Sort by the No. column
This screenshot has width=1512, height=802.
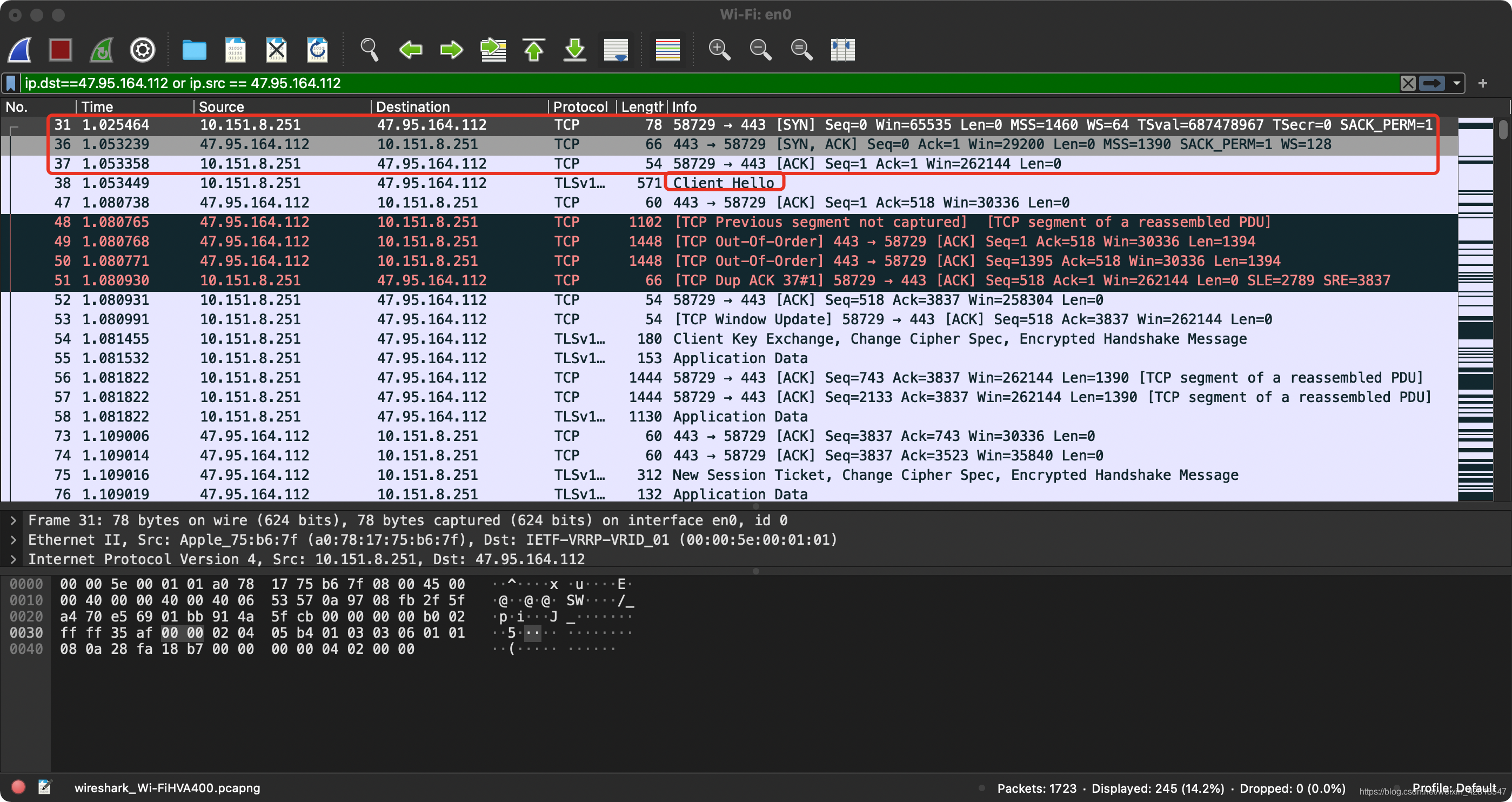click(x=39, y=107)
